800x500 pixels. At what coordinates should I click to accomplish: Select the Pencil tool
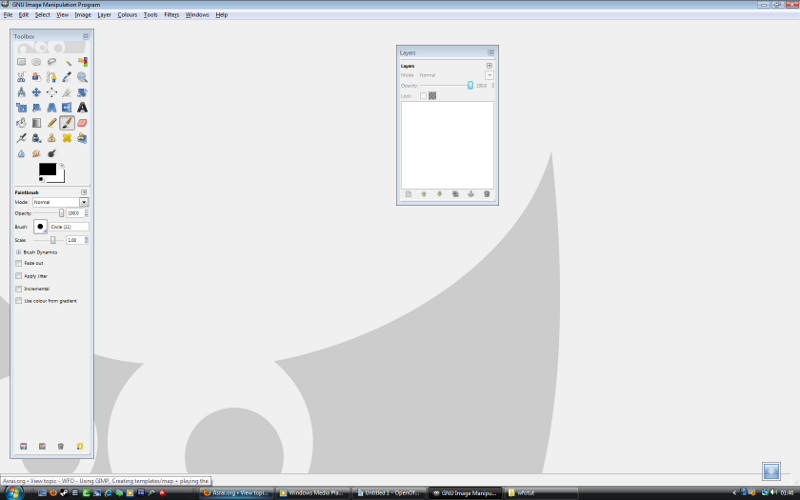click(52, 123)
